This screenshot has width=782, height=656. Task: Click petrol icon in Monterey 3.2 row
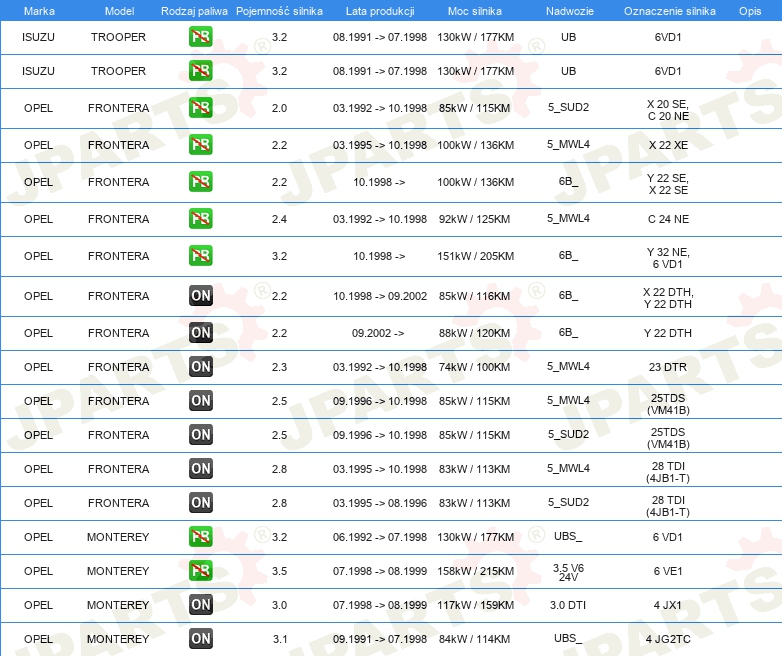[200, 536]
